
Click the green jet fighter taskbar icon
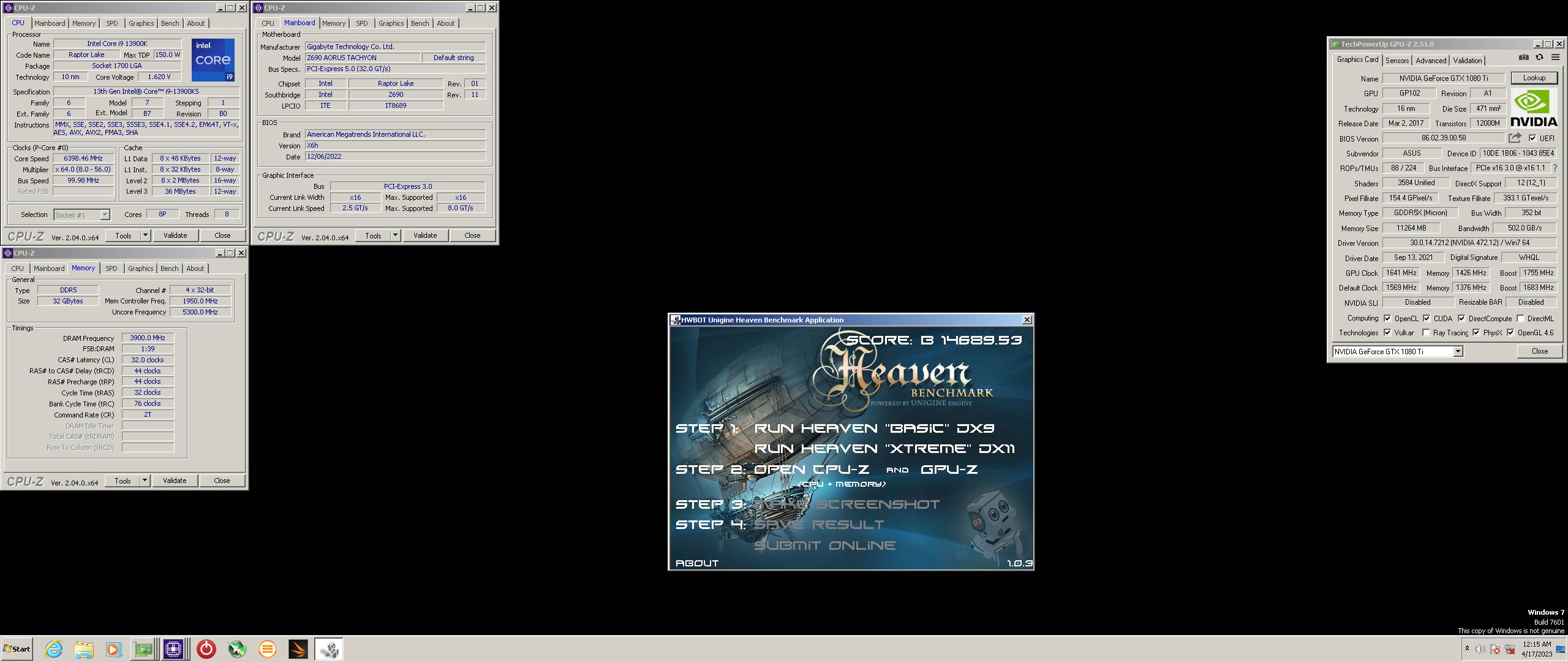click(237, 649)
